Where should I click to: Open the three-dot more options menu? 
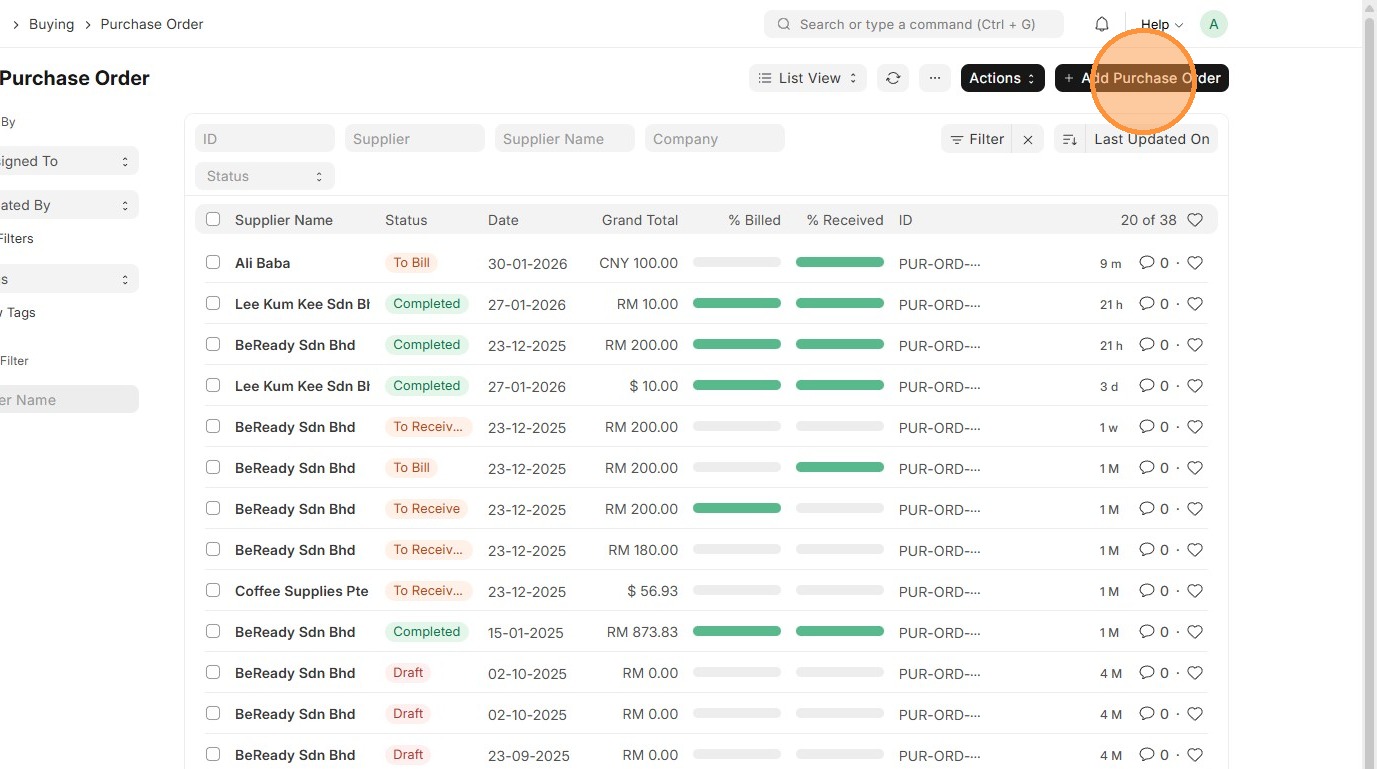934,78
